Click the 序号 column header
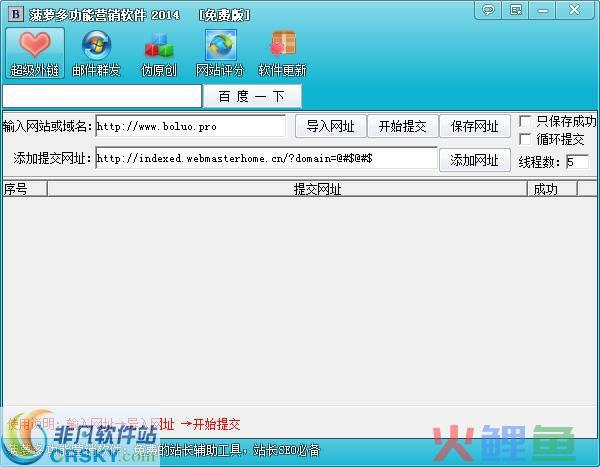 coord(25,189)
